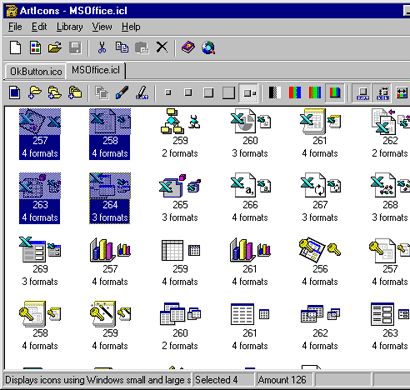Select the key notepad icon 258
The height and width of the screenshot is (390, 410).
click(40, 326)
